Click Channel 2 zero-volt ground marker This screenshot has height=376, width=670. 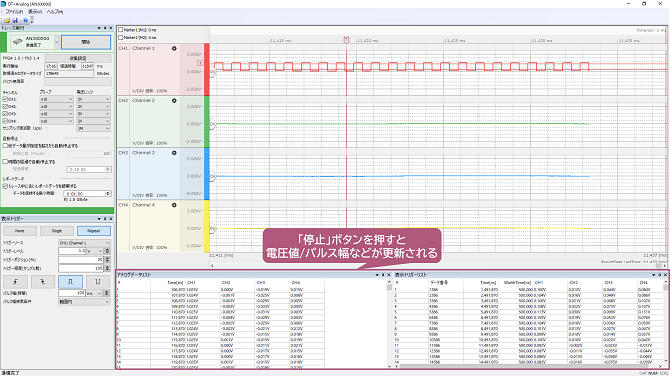[212, 124]
